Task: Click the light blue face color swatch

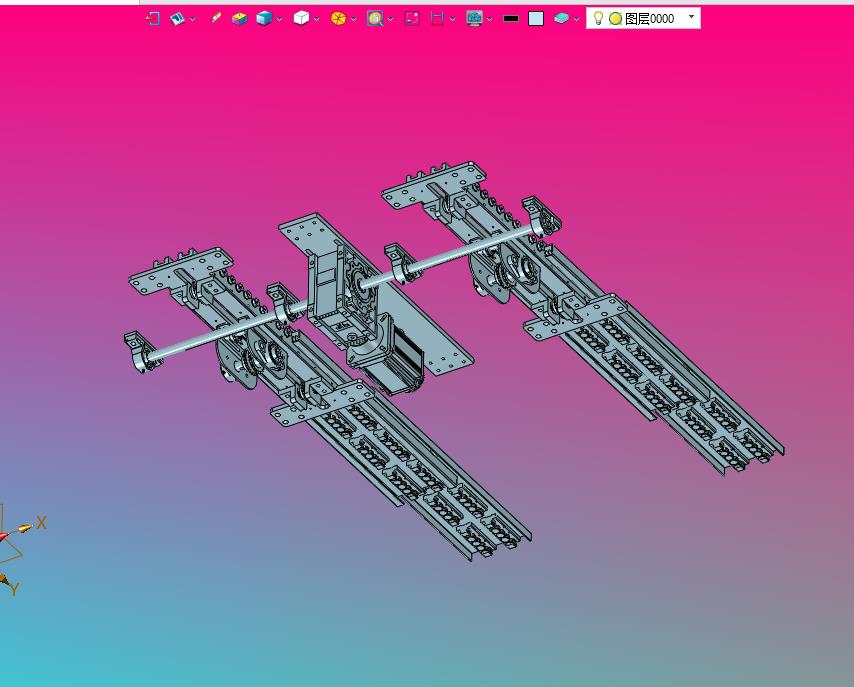Action: pos(536,19)
